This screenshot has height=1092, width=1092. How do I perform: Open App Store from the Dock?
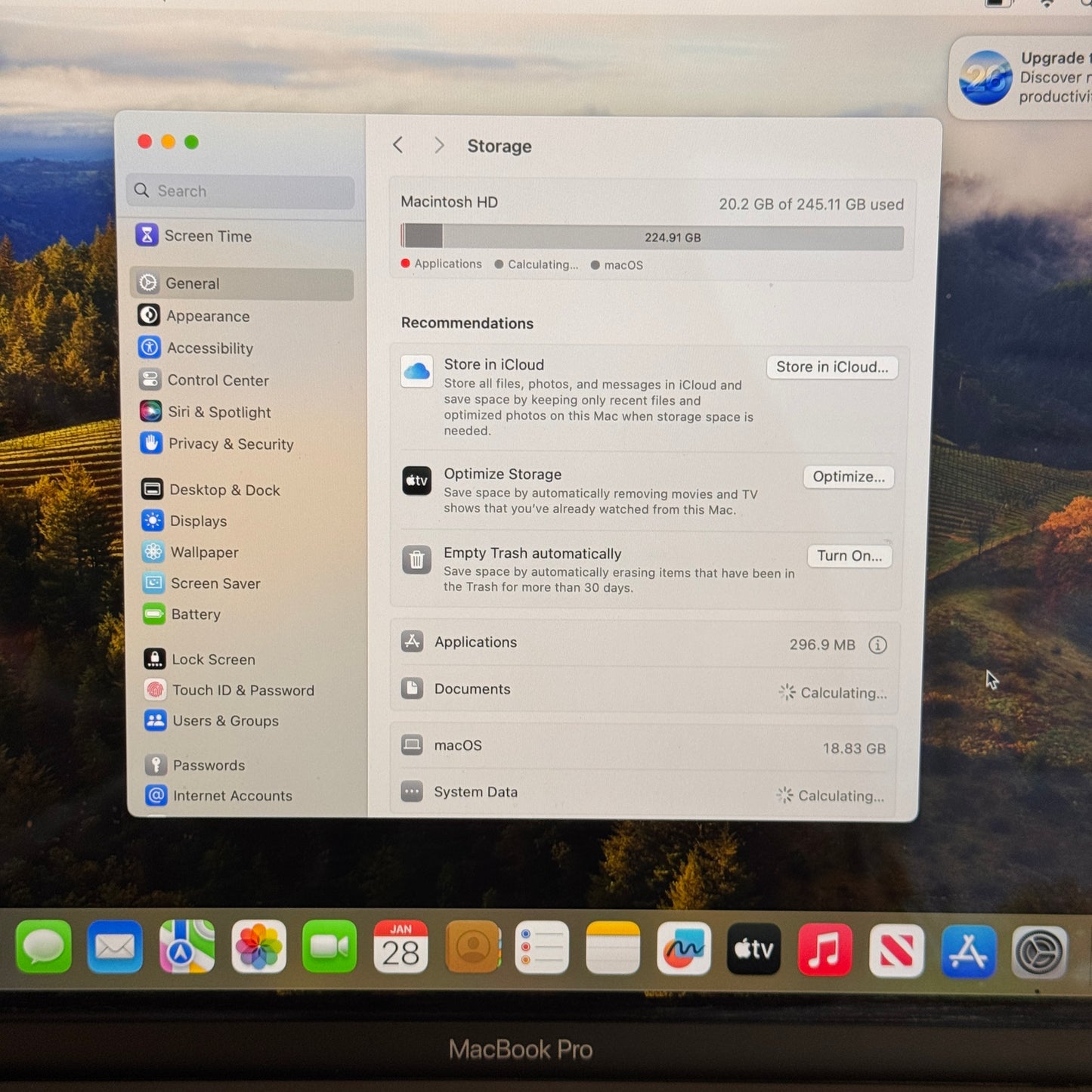pos(968,951)
